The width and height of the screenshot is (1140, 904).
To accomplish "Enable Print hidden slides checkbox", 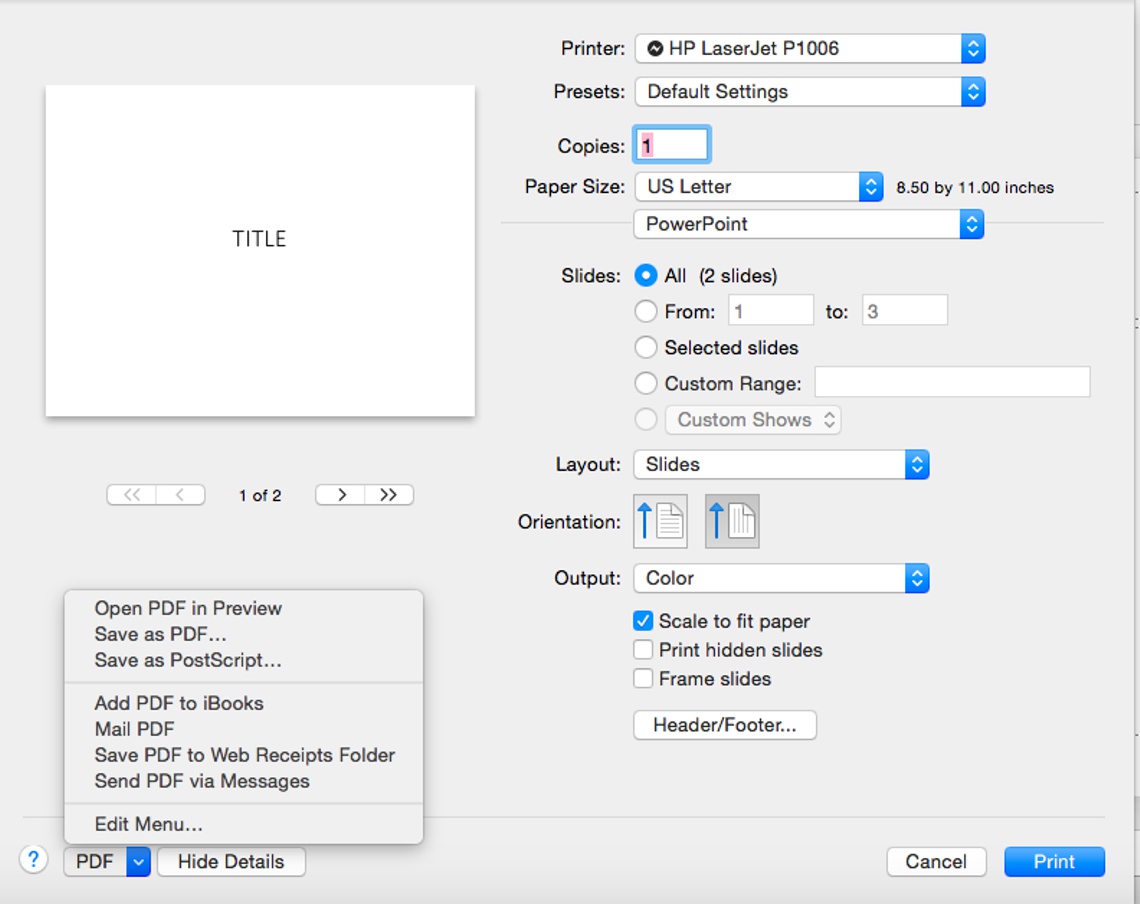I will pyautogui.click(x=643, y=649).
